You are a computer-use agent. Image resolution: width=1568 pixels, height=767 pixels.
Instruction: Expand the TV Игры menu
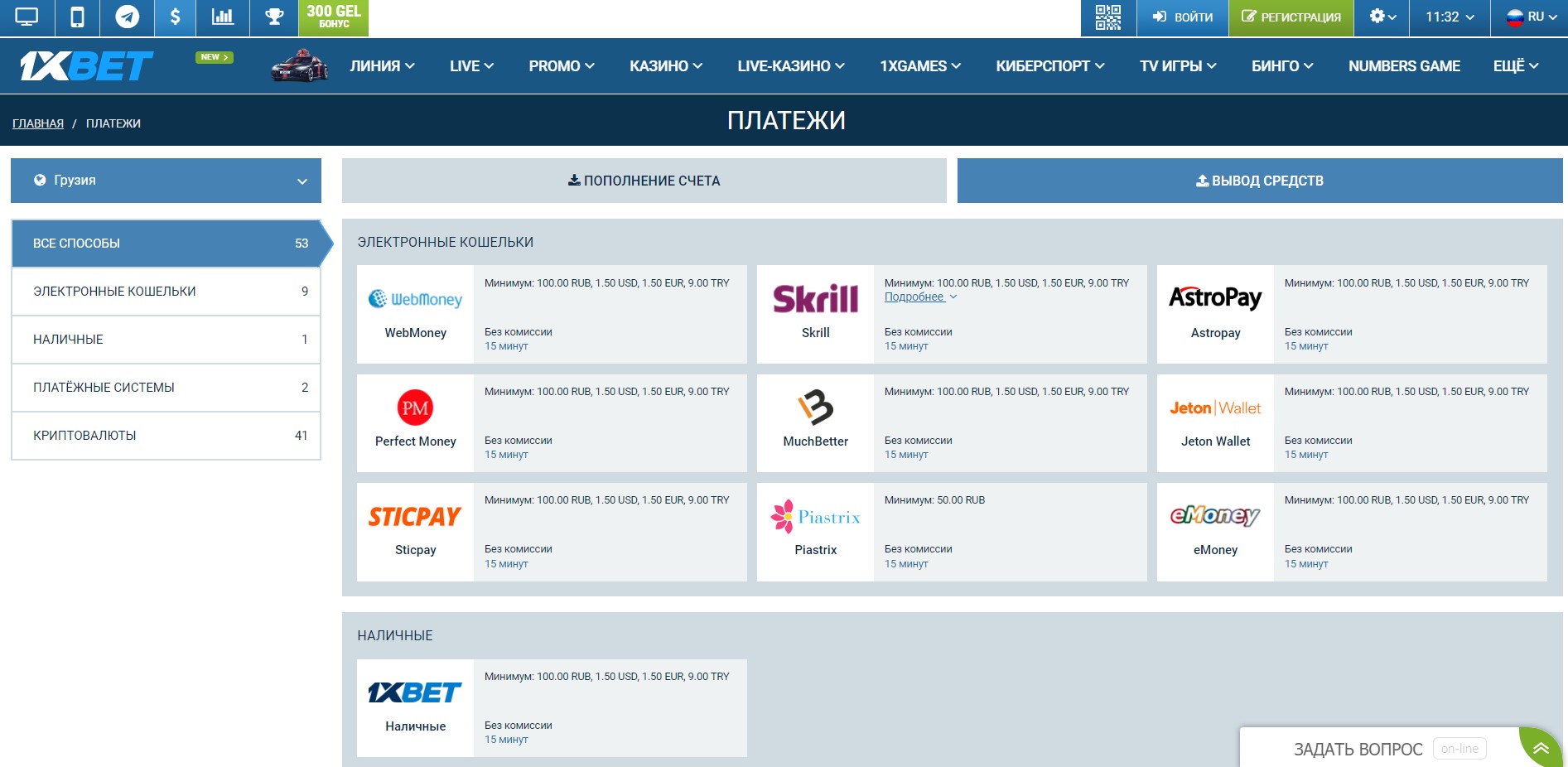(1178, 66)
